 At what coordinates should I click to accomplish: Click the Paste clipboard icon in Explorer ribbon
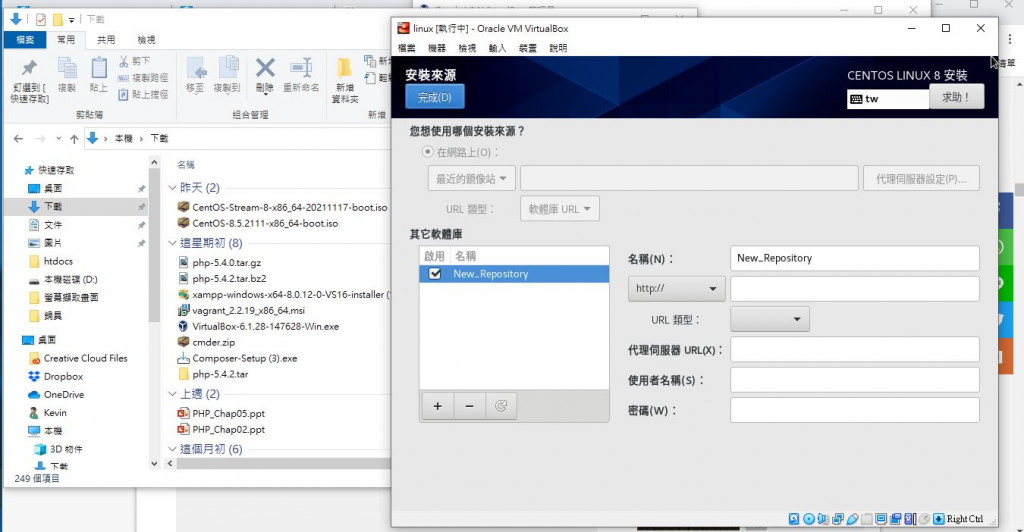99,68
